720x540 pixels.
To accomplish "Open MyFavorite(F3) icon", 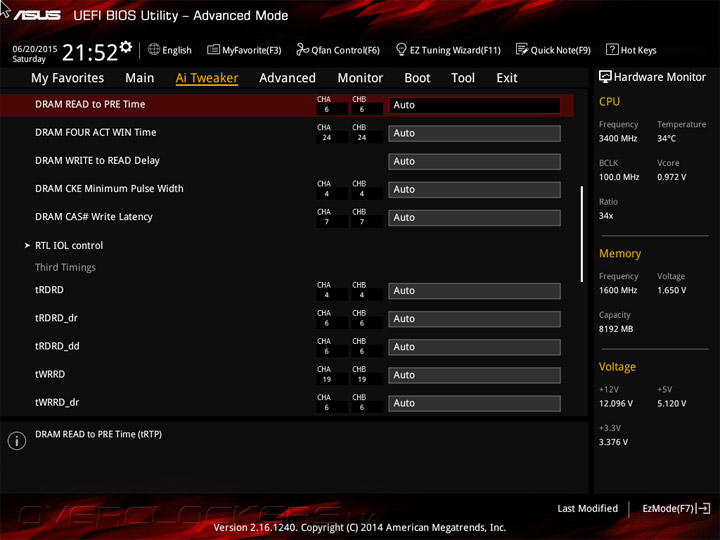I will pos(213,49).
